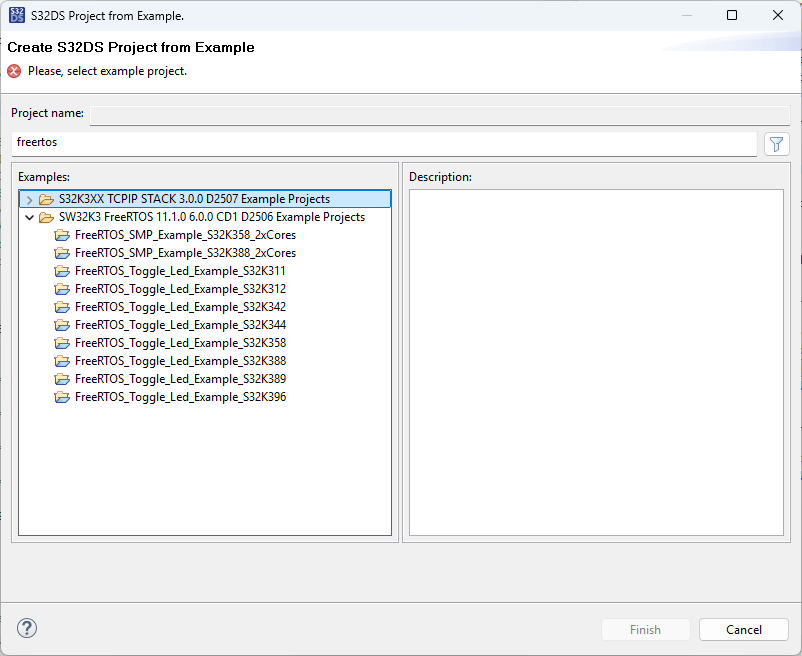
Task: Click folder icon of TCPIP STACK examples
Action: tap(46, 199)
